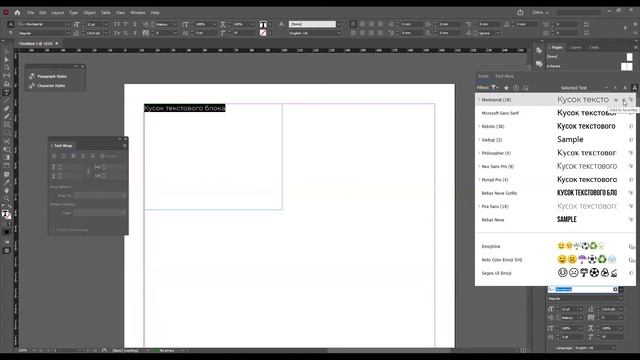Choose the smallest sample text size A
The height and width of the screenshot is (360, 640).
(616, 88)
